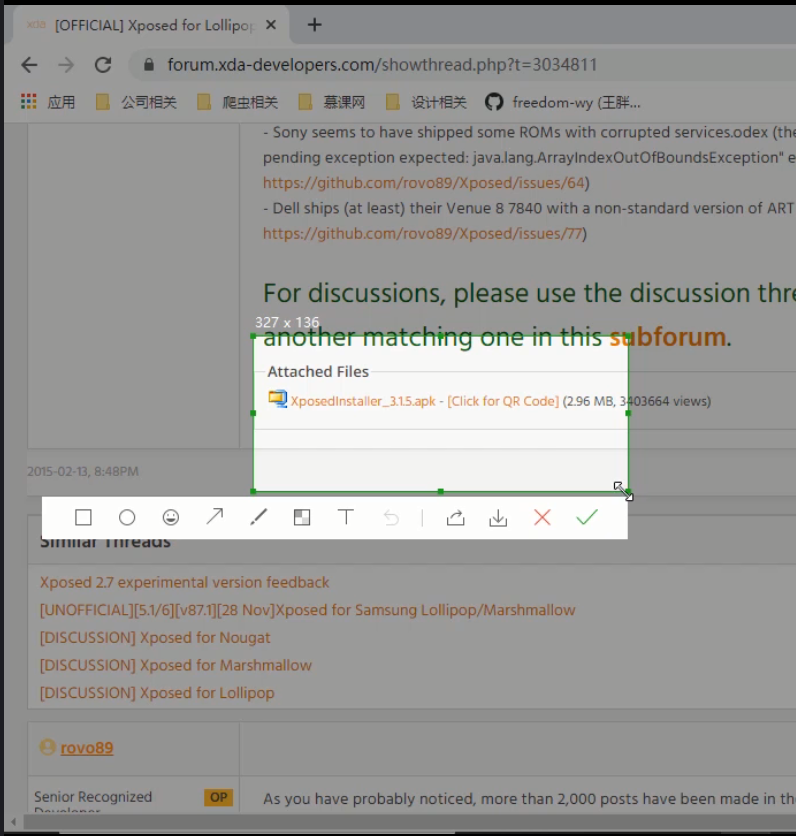Share the captured screenshot
This screenshot has width=796, height=836.
tap(455, 517)
